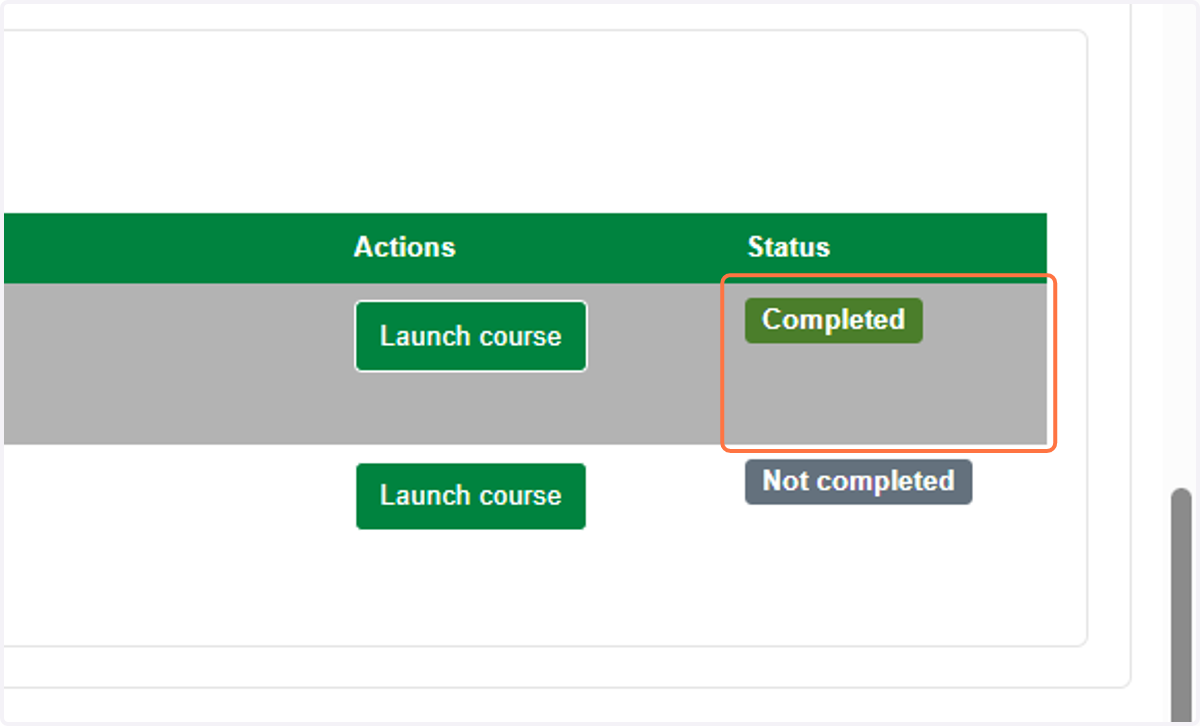Select the Status column header
Viewport: 1200px width, 726px height.
click(789, 247)
